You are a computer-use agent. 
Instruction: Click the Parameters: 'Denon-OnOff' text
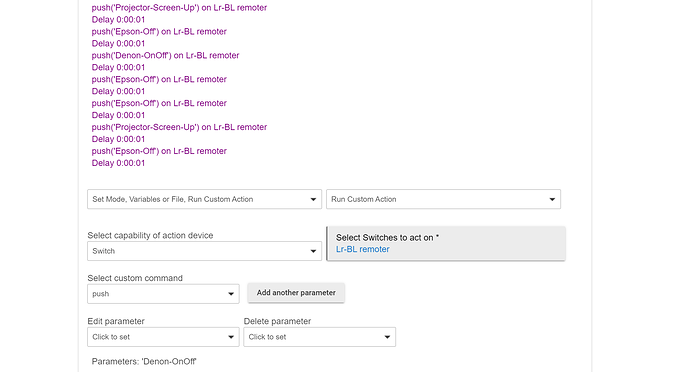click(144, 361)
